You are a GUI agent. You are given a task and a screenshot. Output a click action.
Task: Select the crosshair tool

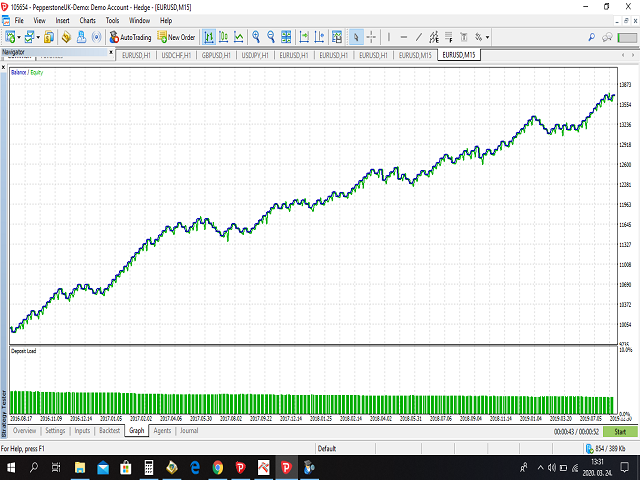coord(371,37)
